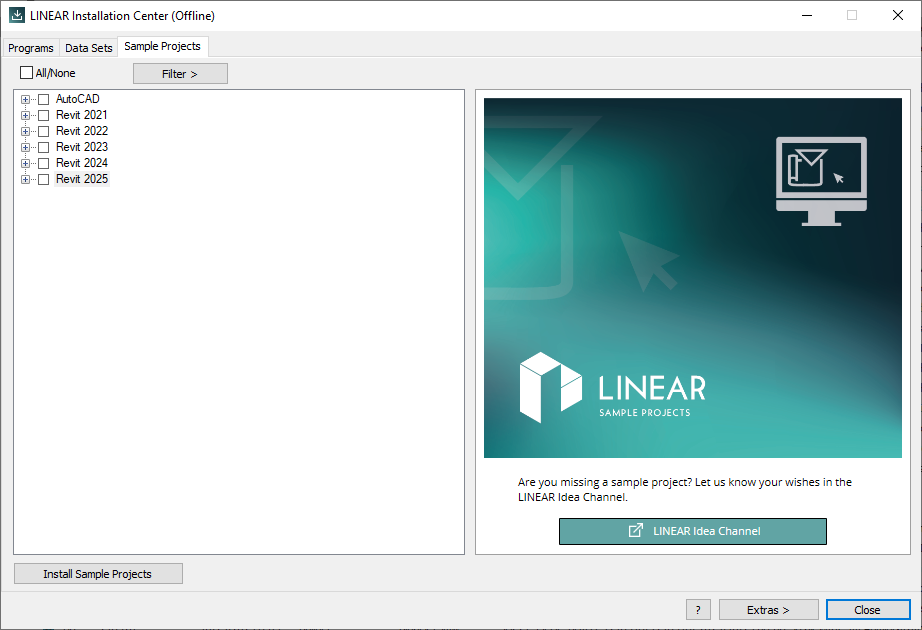Expand the AutoCAD tree node
922x630 pixels.
25,99
